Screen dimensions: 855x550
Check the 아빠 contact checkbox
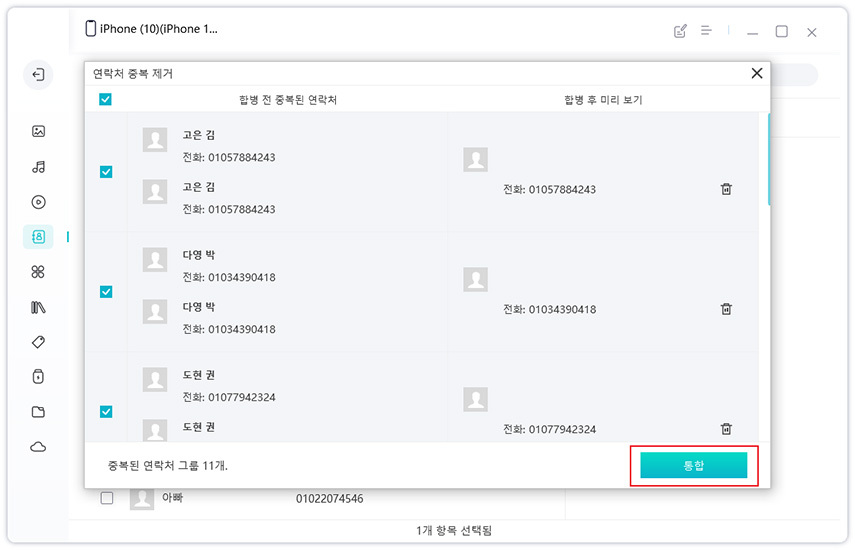pos(107,498)
